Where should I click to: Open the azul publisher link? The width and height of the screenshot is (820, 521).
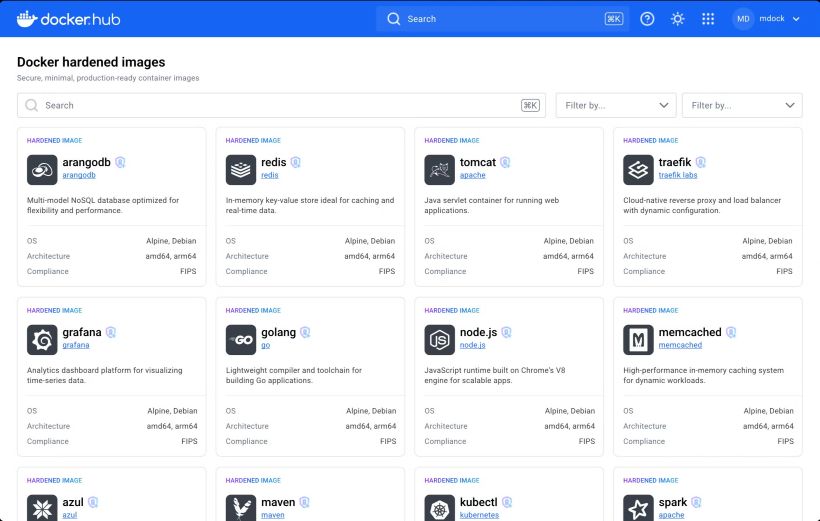pos(70,515)
